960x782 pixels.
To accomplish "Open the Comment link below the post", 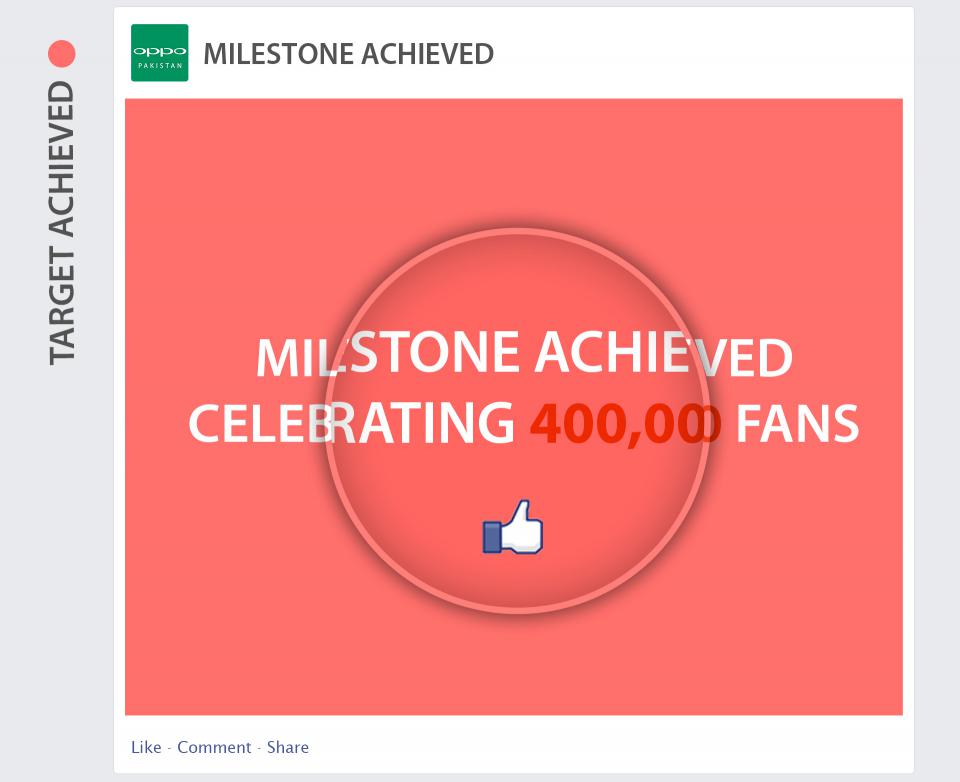I will coord(214,747).
